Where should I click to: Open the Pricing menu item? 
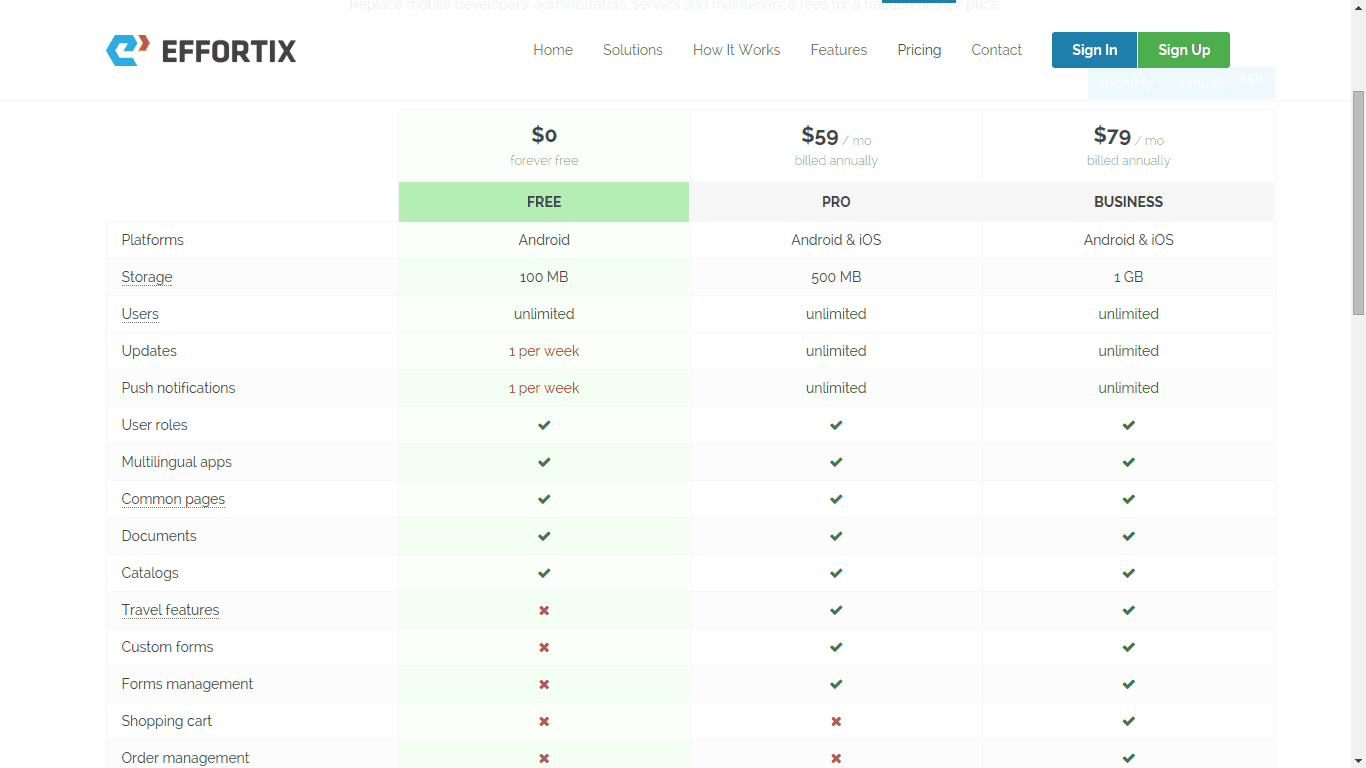(919, 50)
